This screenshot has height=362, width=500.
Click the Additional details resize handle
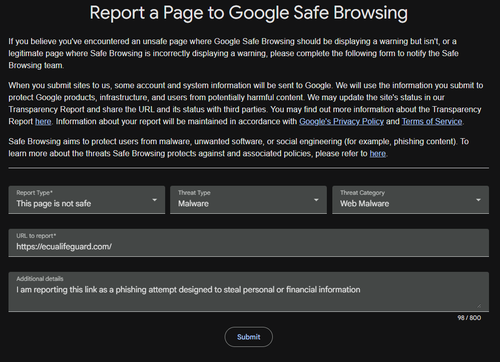pos(479,305)
